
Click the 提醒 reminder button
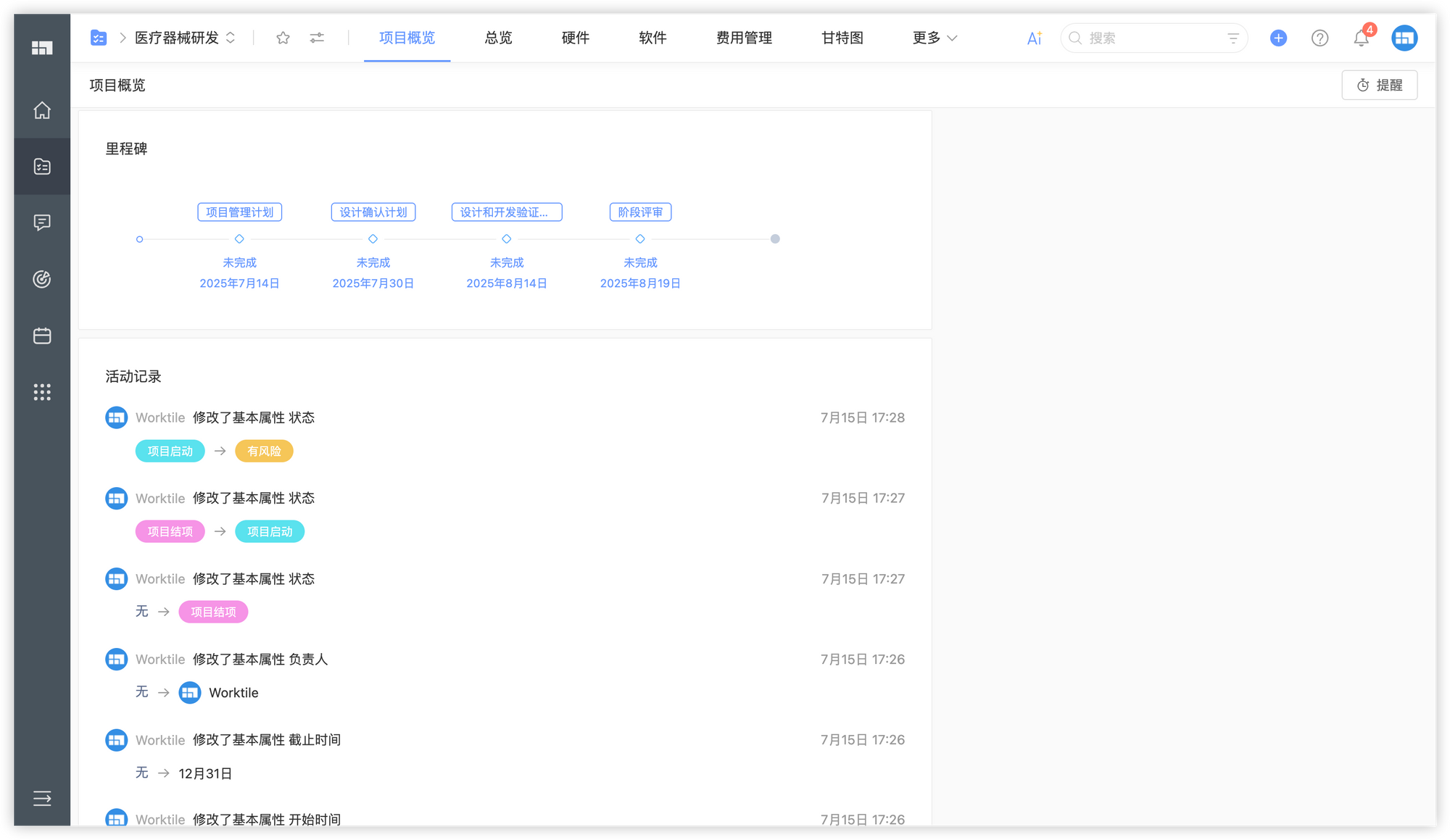coord(1379,85)
